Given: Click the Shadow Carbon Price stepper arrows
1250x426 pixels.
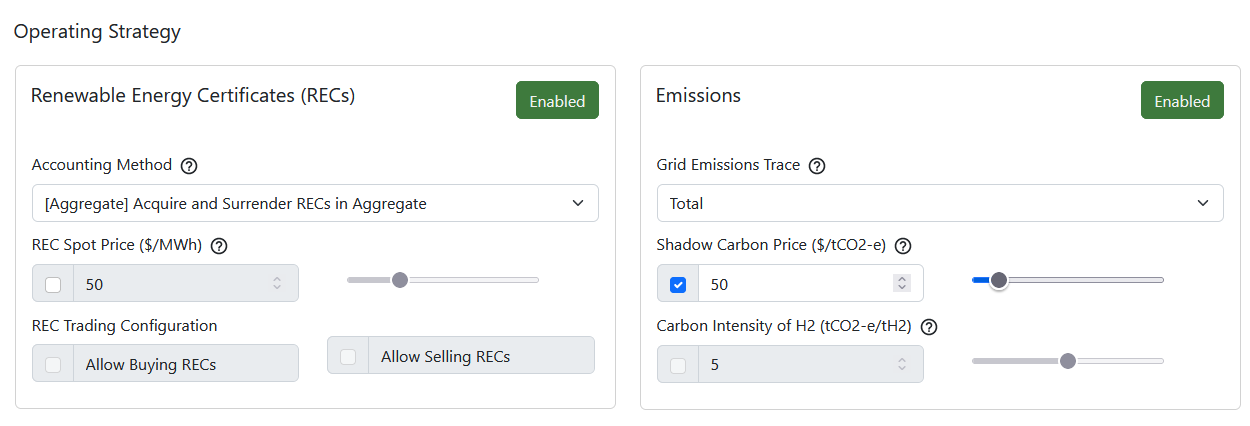Looking at the screenshot, I should (902, 284).
